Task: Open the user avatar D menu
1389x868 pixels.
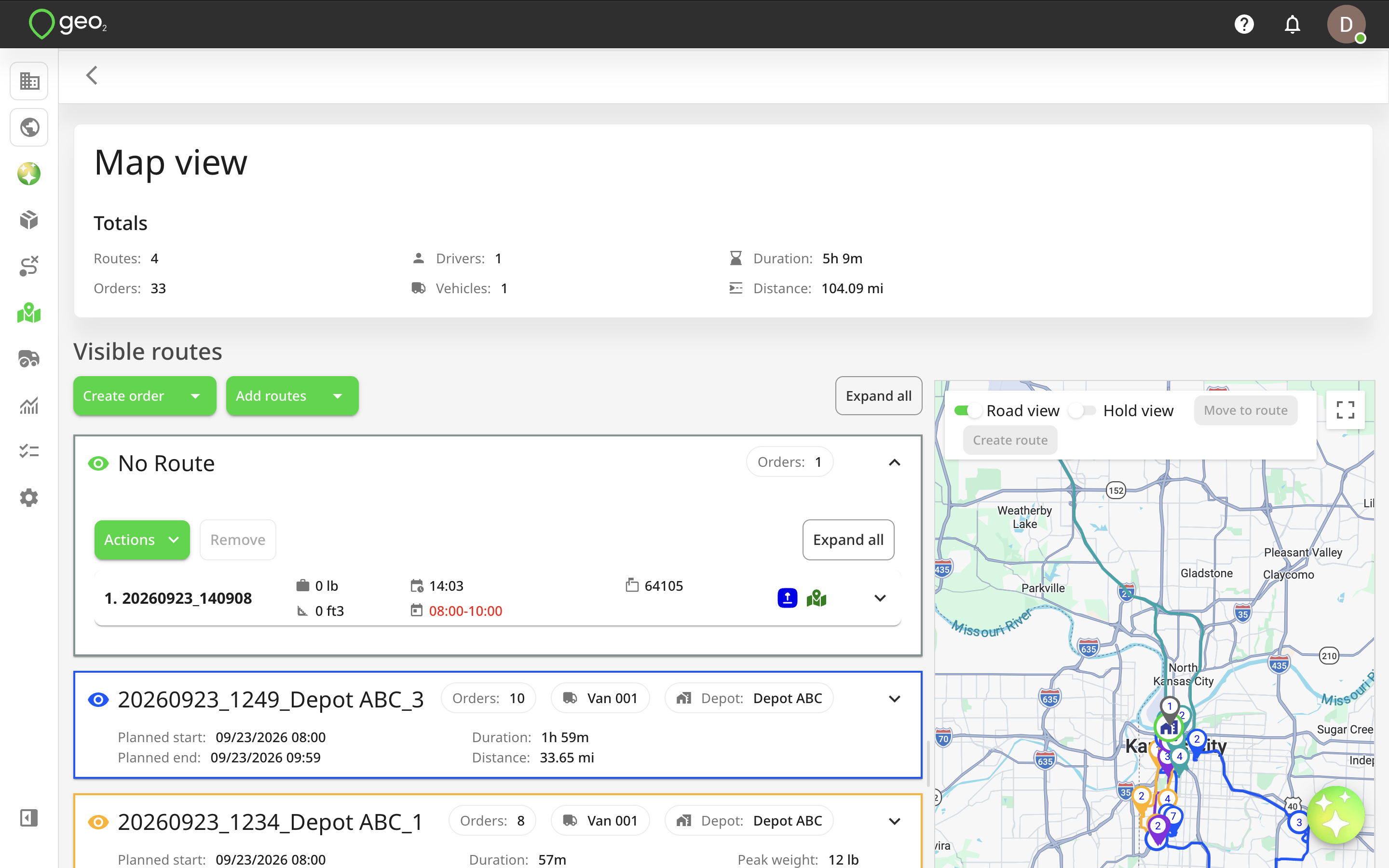Action: (1346, 24)
